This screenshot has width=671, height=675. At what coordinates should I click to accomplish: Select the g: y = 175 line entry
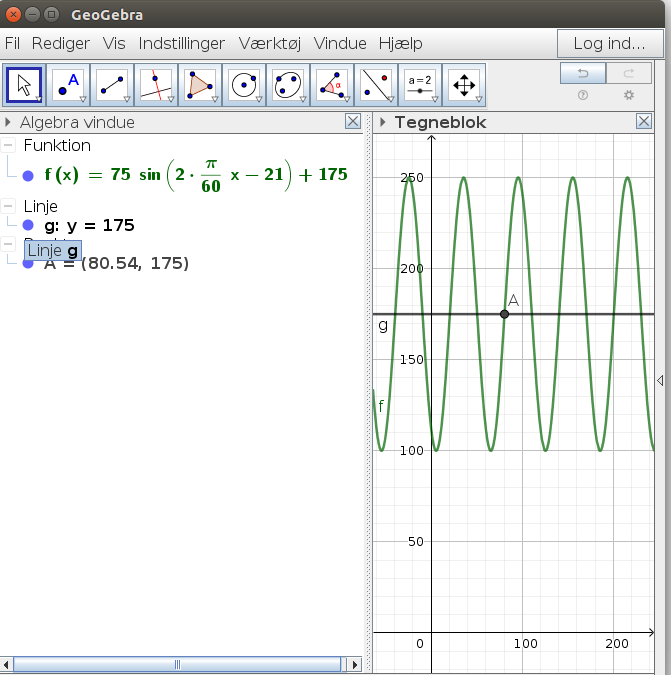[x=90, y=225]
